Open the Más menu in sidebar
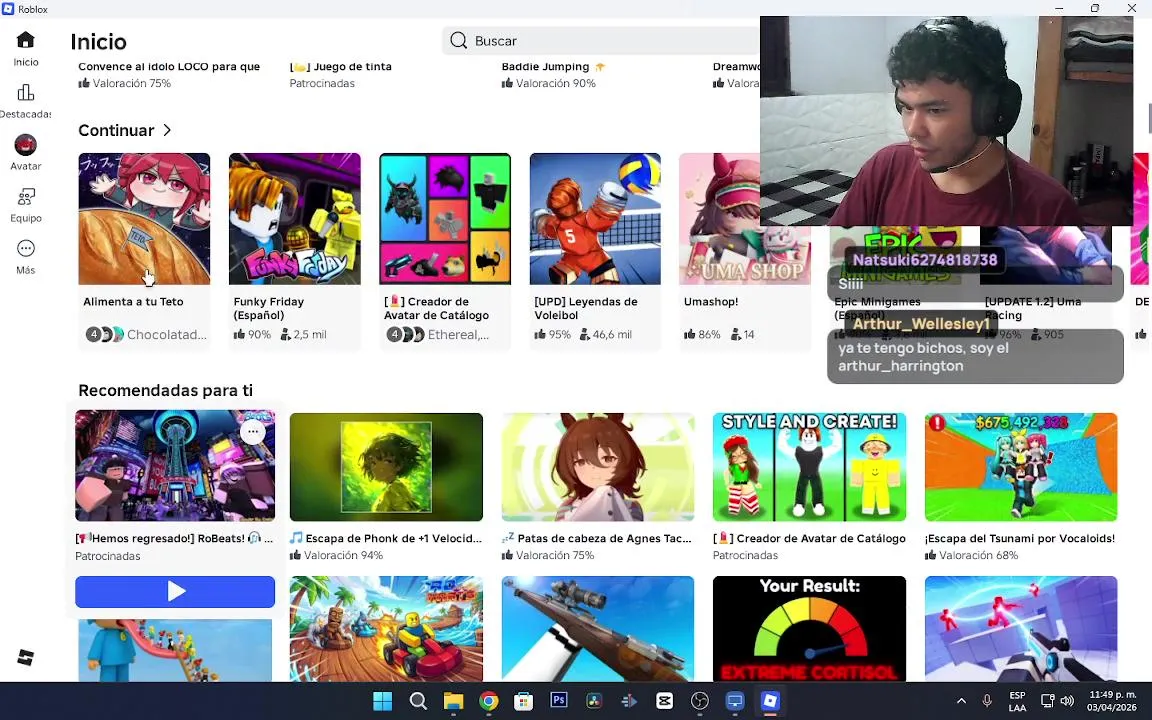Screen dimensions: 1152x720 click(x=26, y=257)
